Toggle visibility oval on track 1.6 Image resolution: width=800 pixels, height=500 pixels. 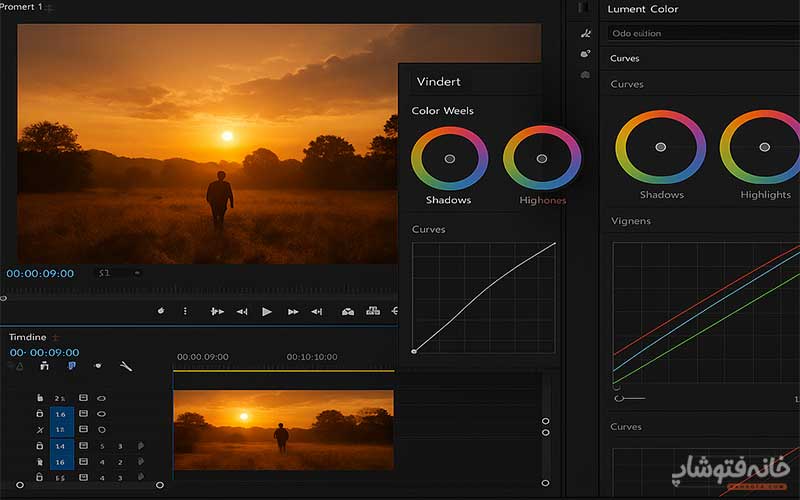click(102, 414)
